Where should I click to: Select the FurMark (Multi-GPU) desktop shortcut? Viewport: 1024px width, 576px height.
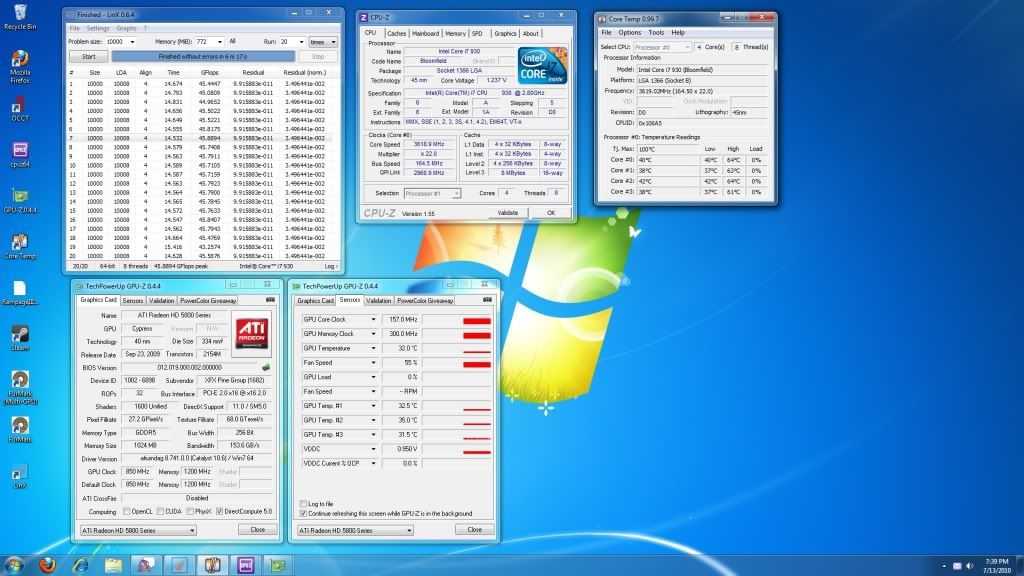[20, 388]
